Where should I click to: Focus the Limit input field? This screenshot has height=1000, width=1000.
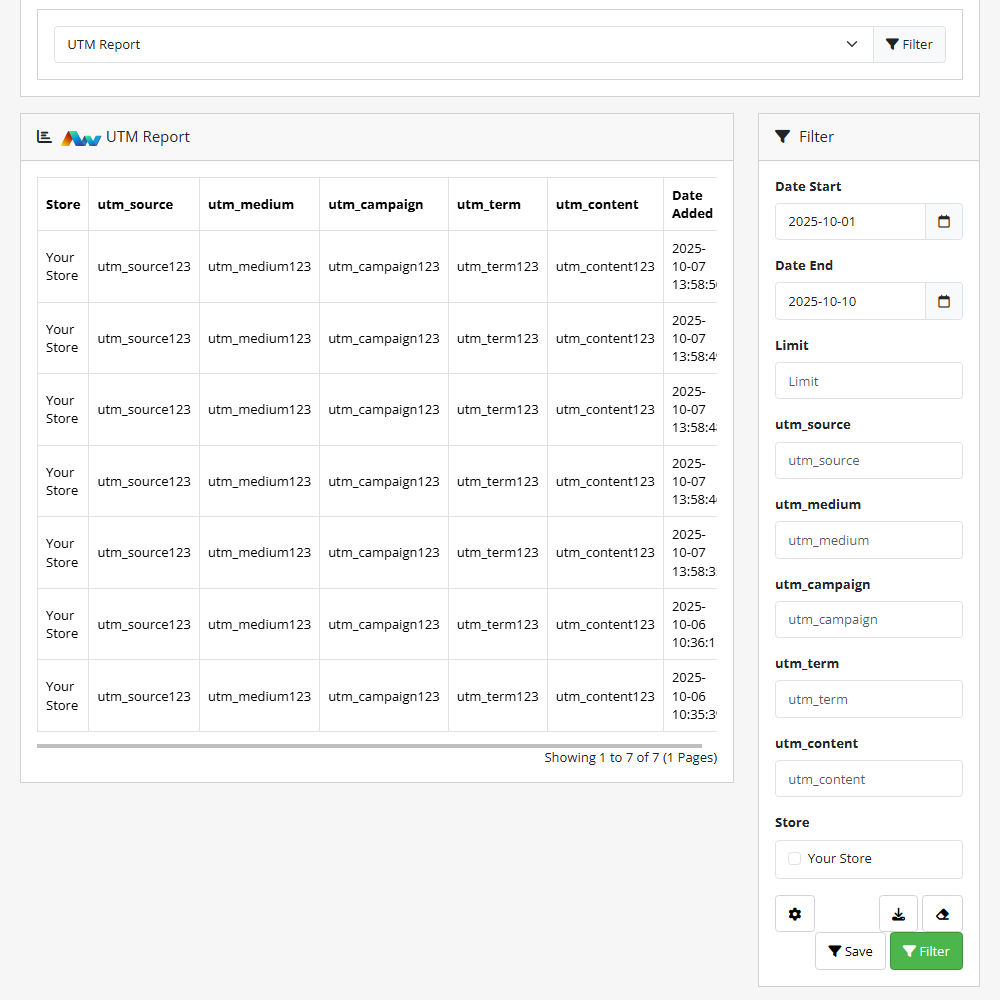[x=868, y=381]
